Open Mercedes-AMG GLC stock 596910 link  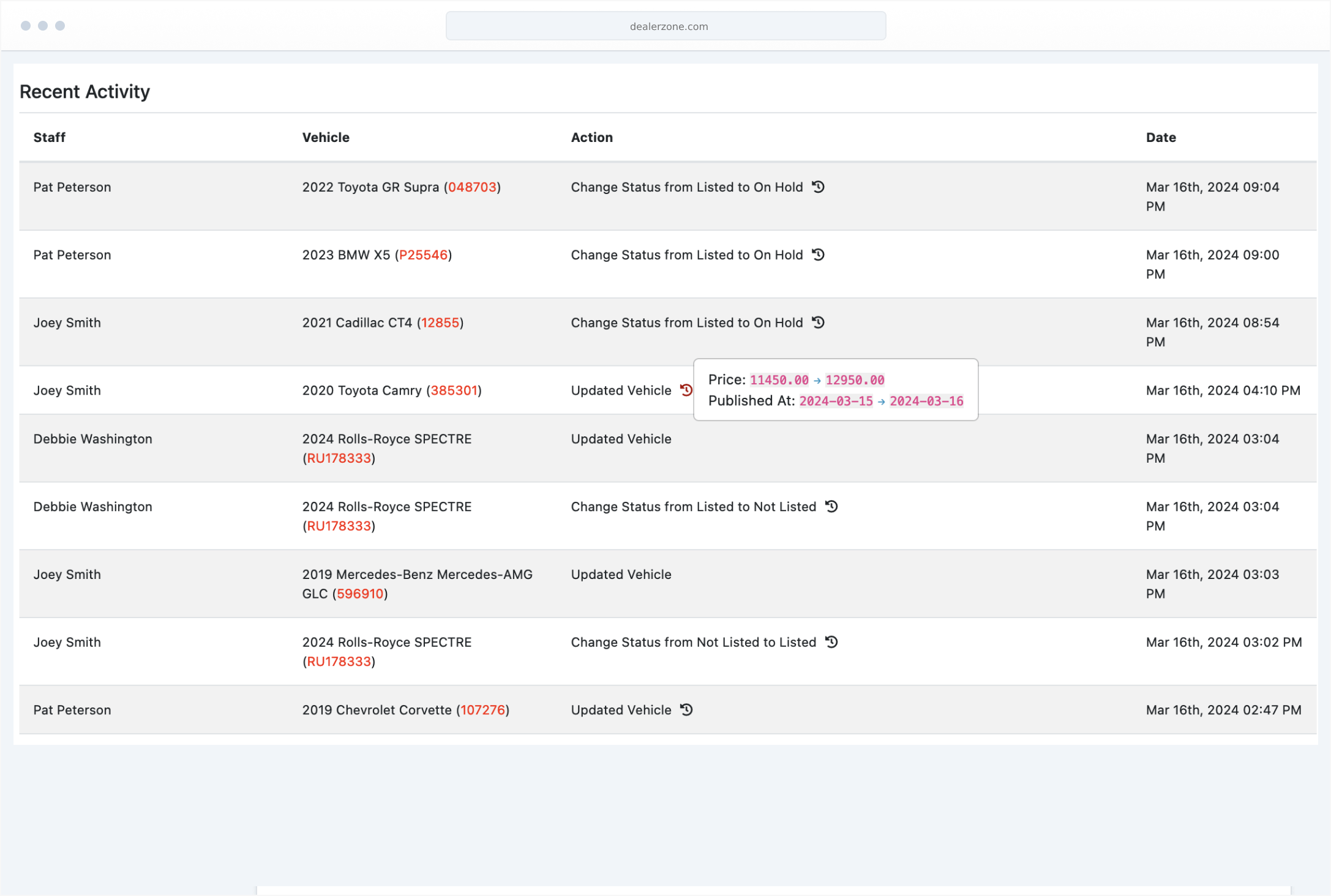360,594
